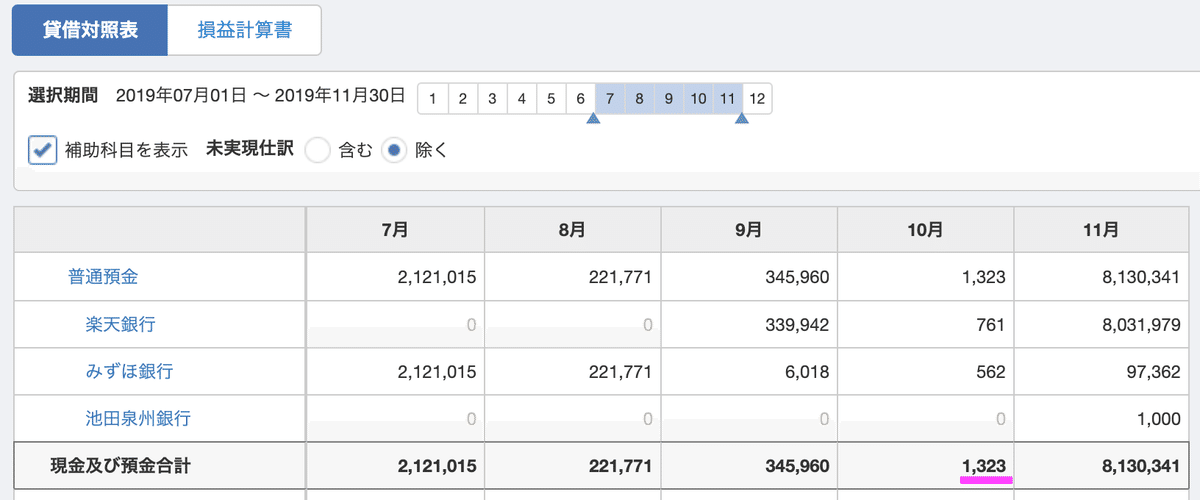This screenshot has width=1200, height=500.
Task: Click the 現金及び預金合計 row label
Action: [x=121, y=465]
